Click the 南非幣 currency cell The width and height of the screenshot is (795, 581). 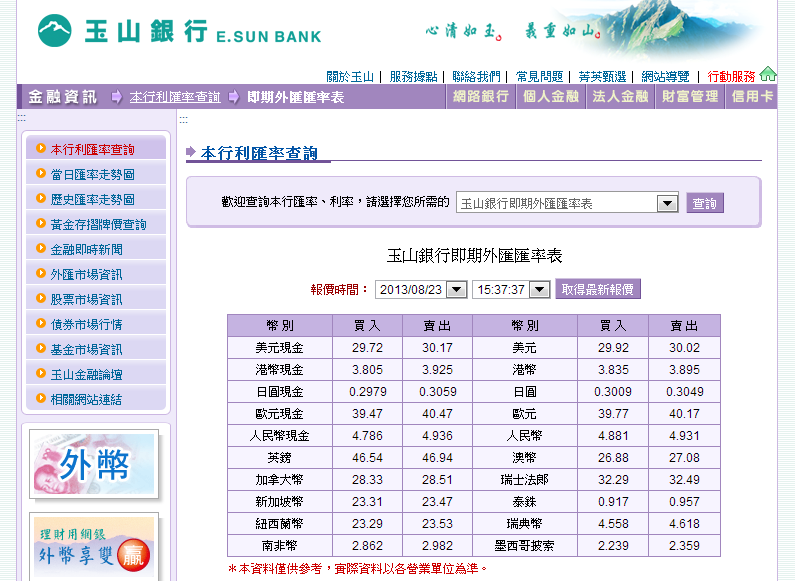(279, 546)
